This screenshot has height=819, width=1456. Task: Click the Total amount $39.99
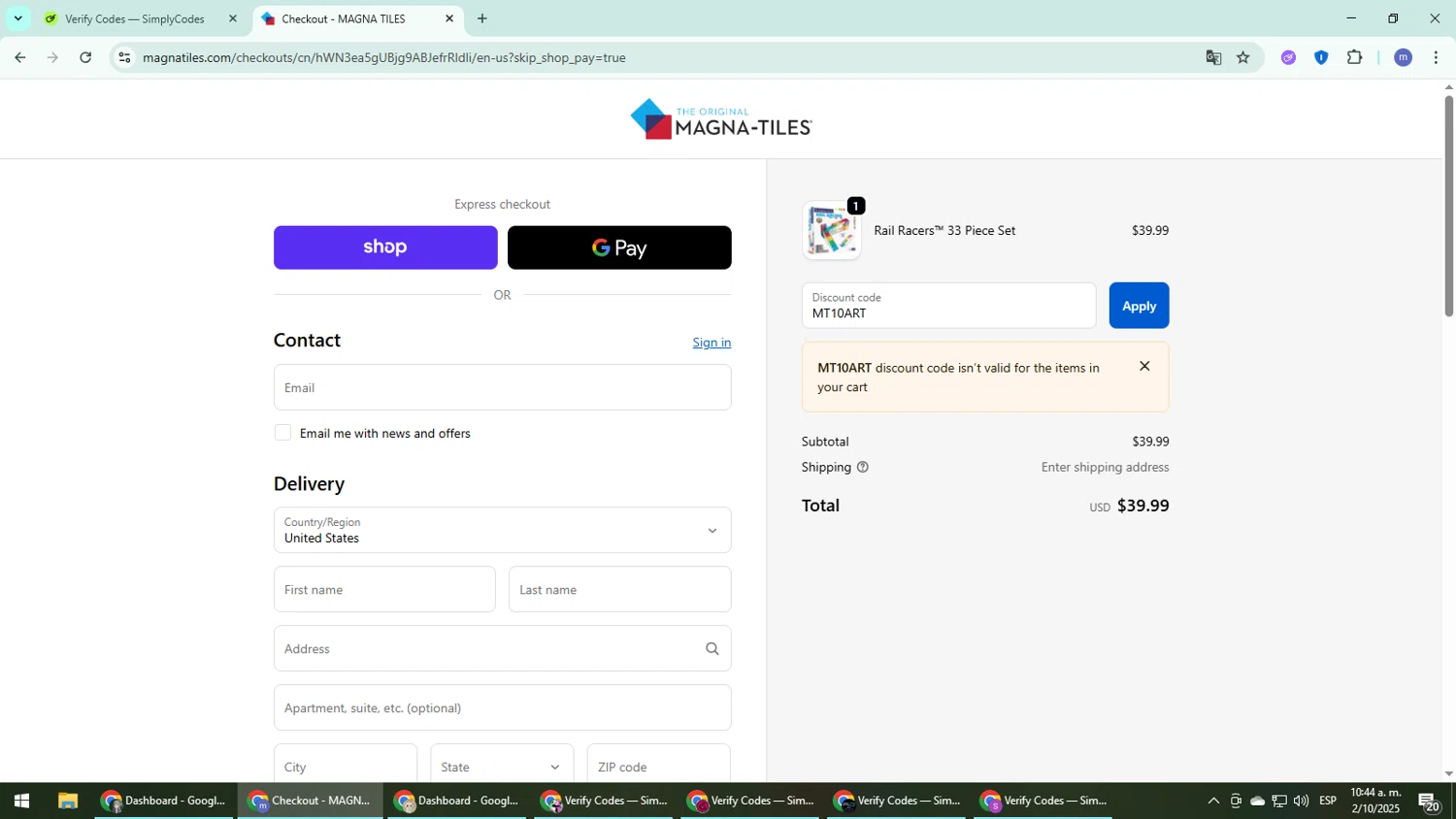click(x=1142, y=506)
